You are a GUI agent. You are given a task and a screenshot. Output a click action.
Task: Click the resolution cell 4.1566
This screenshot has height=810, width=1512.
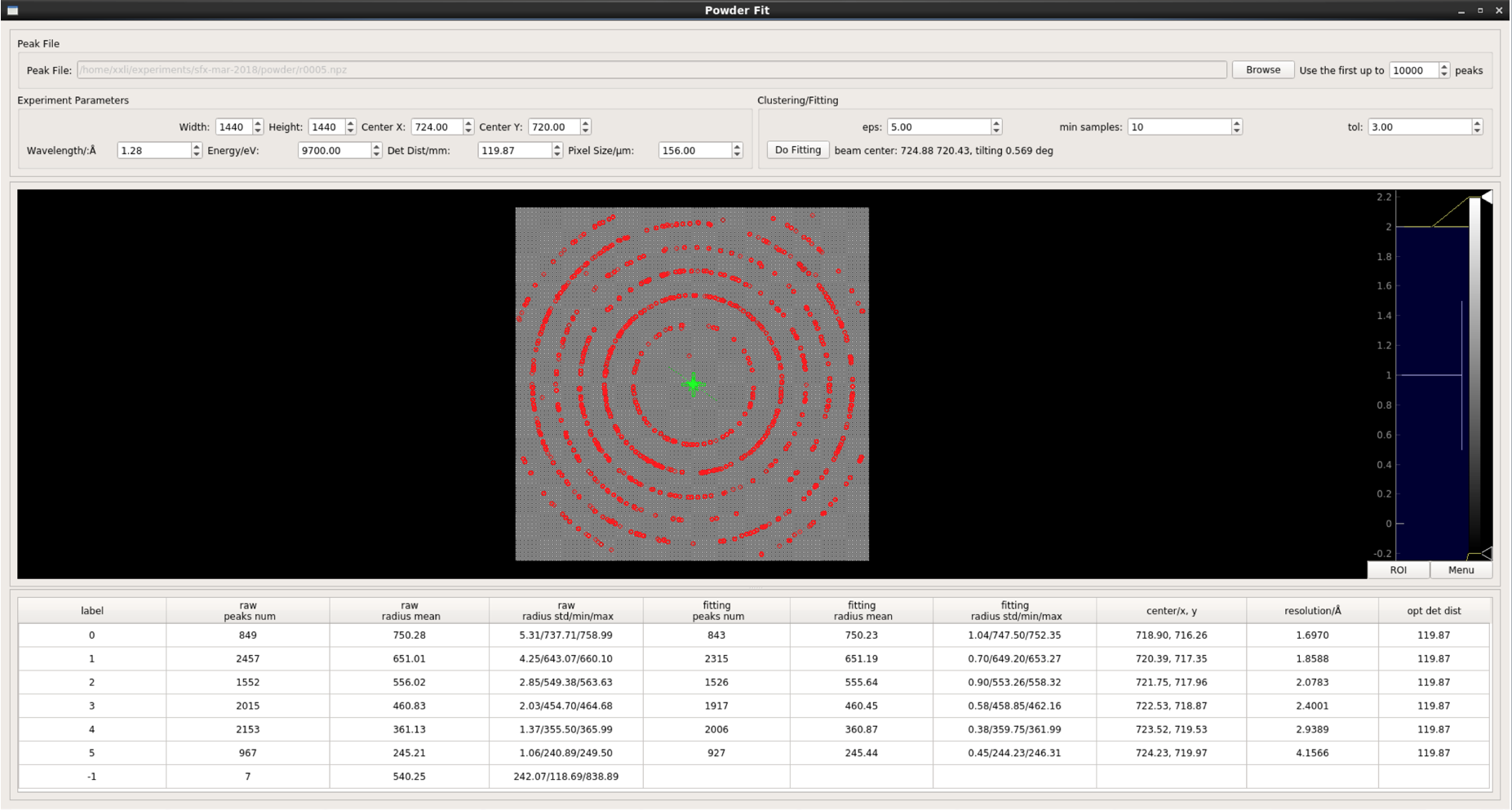[x=1312, y=753]
